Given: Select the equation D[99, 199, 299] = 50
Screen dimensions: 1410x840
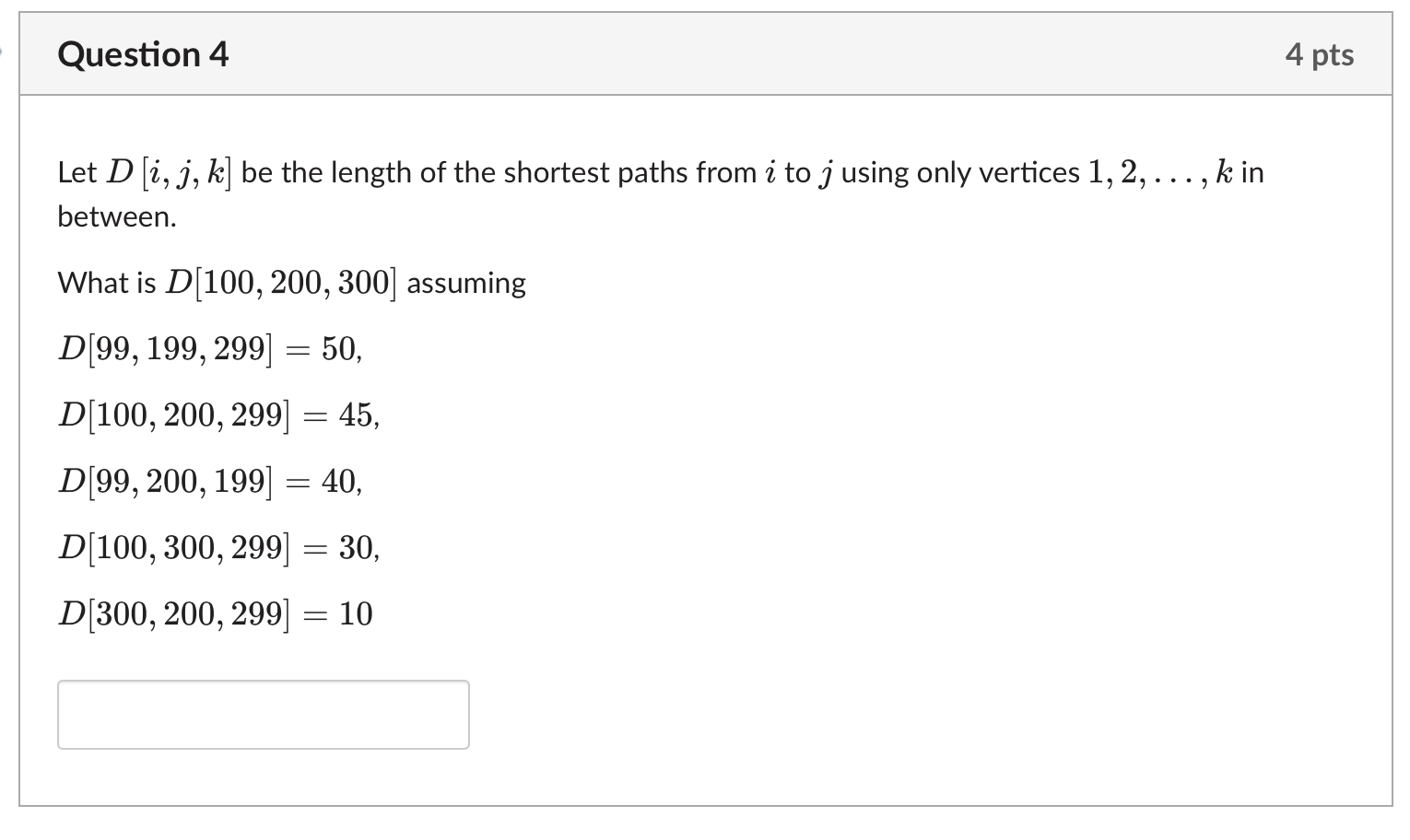Looking at the screenshot, I should pyautogui.click(x=209, y=349).
